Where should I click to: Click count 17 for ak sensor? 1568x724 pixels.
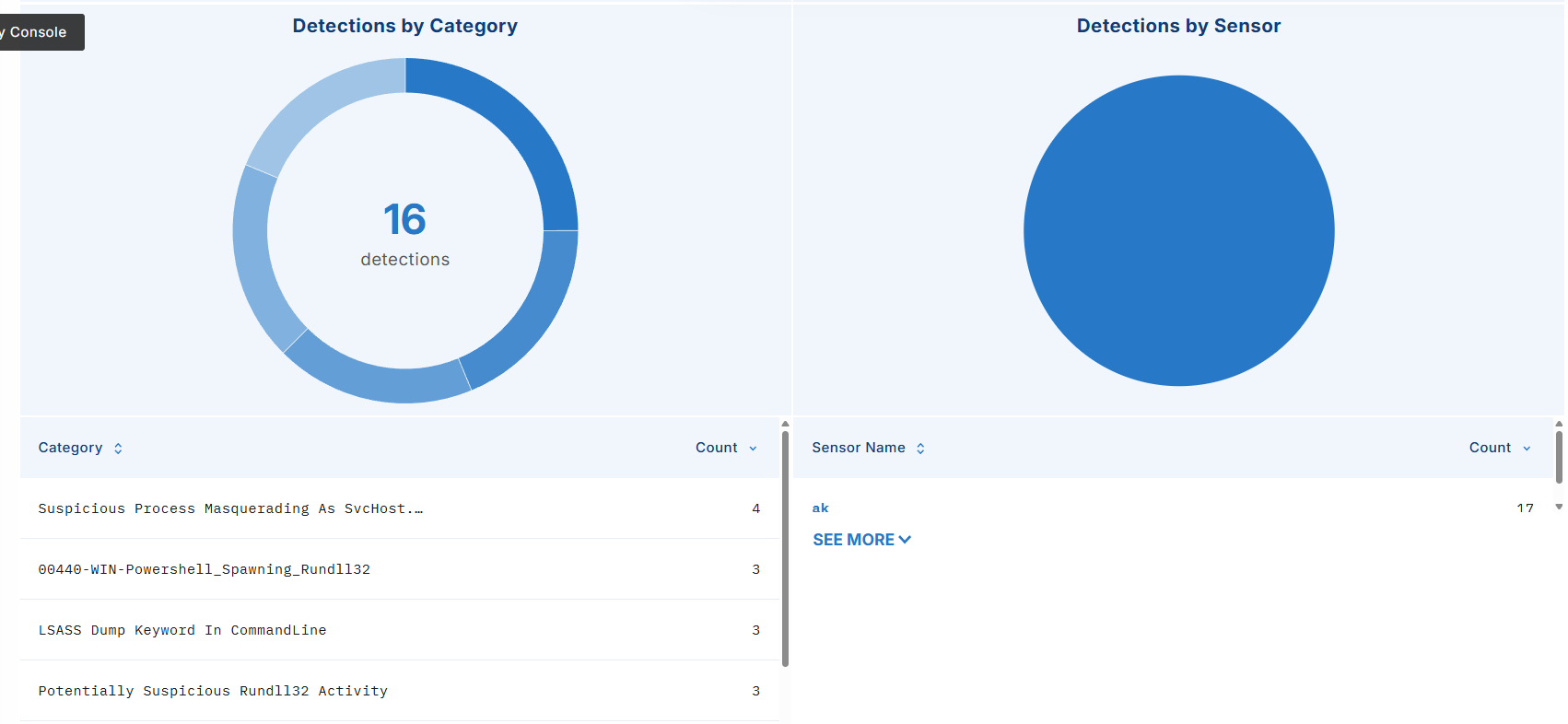tap(1526, 508)
